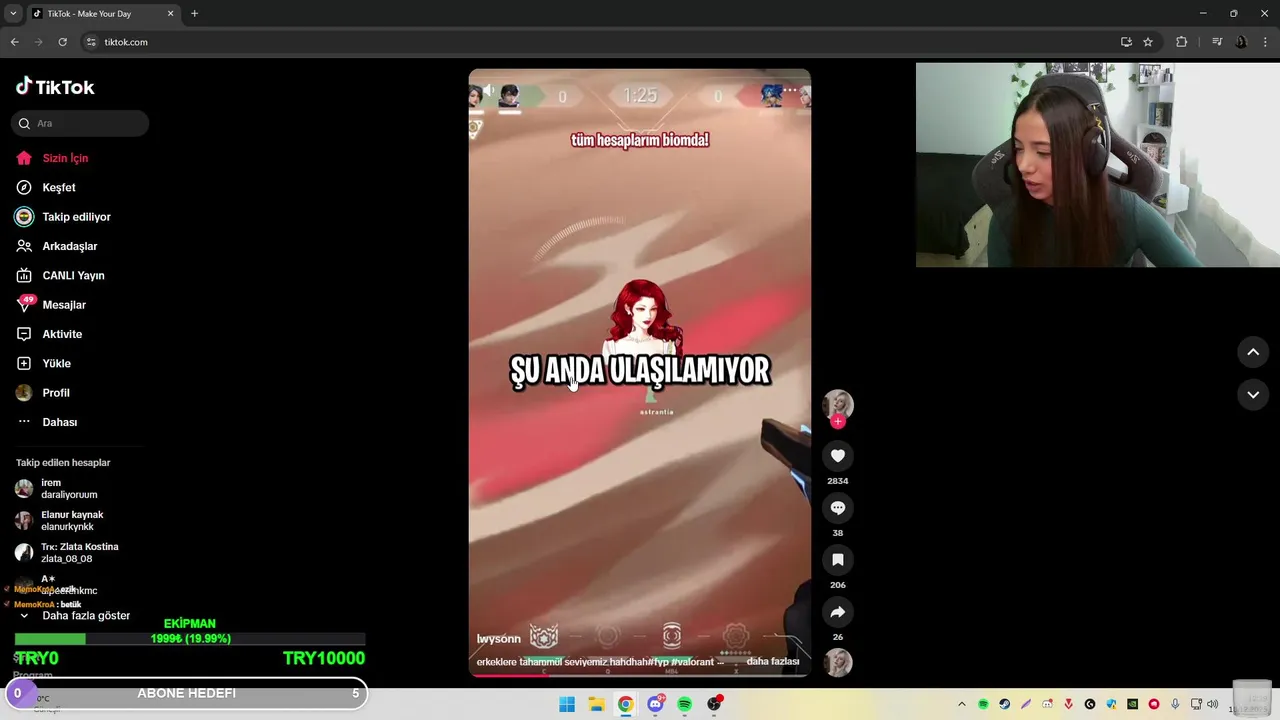Open Chrome profile avatar
Viewport: 1280px width, 720px height.
pos(1241,42)
